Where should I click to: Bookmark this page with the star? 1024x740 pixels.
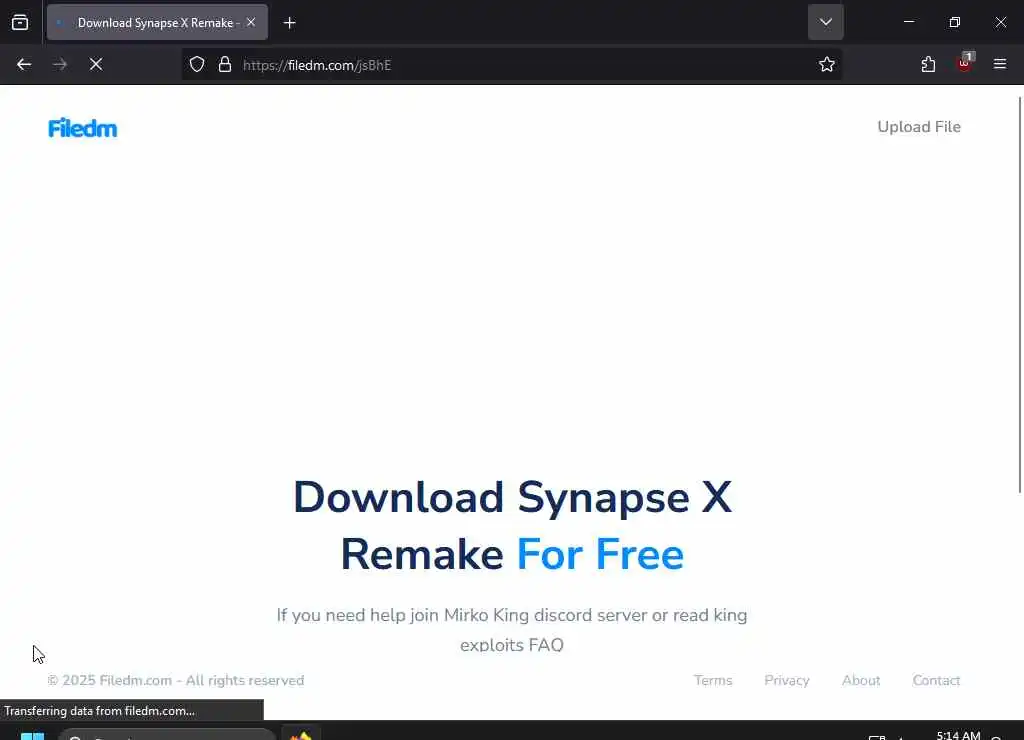click(827, 64)
